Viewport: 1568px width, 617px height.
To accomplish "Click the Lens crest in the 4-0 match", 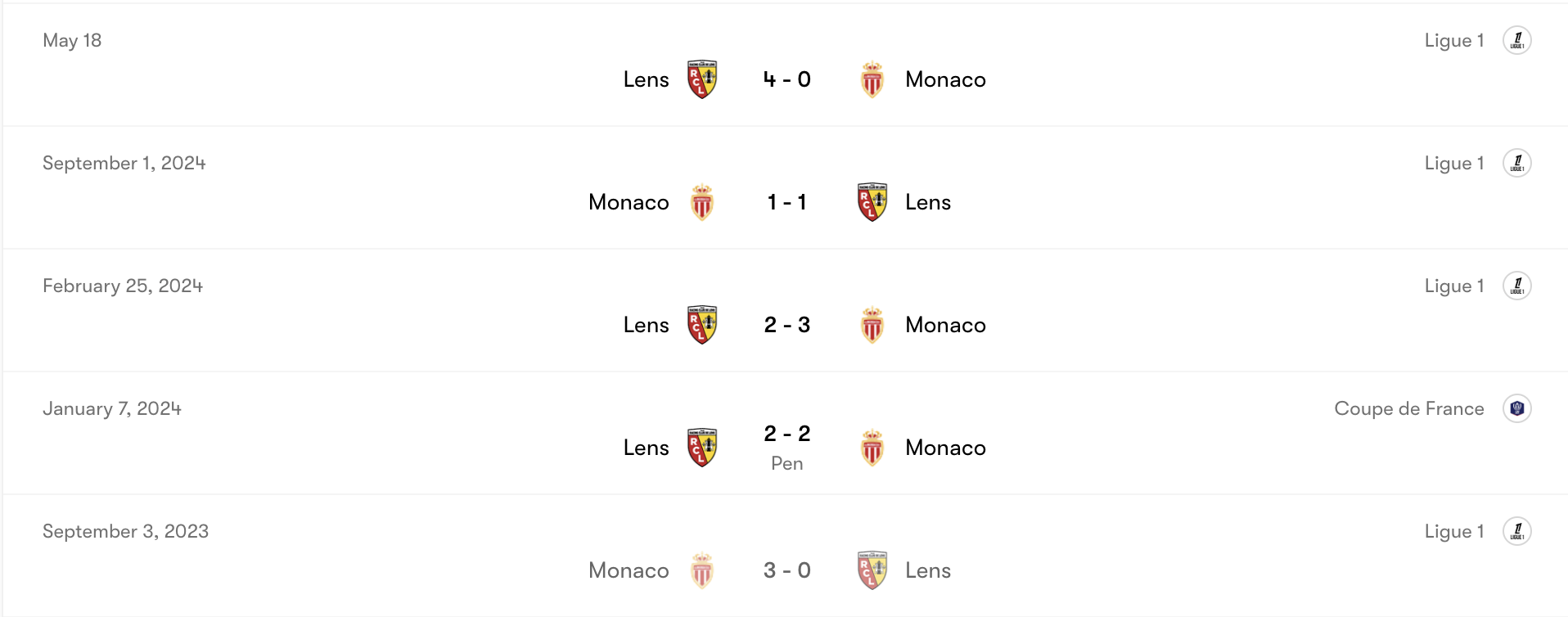I will [x=704, y=79].
